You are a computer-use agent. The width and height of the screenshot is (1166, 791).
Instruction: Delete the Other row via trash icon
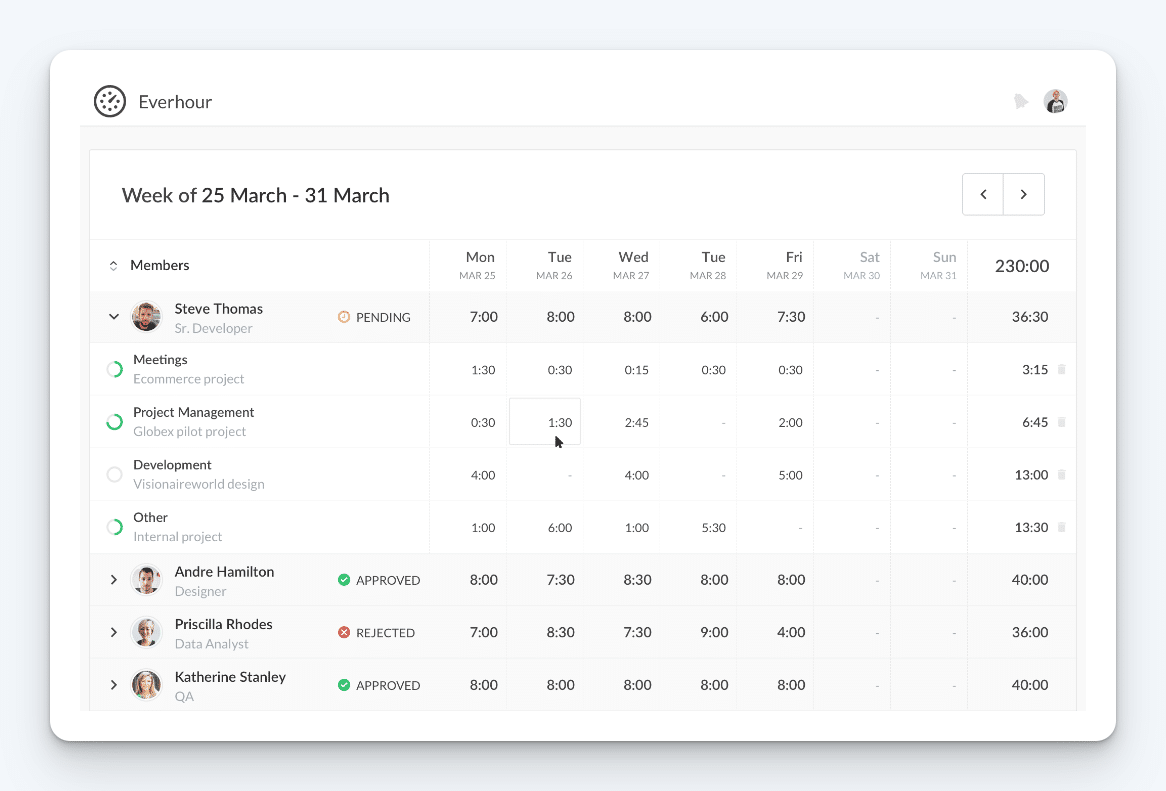pos(1062,527)
